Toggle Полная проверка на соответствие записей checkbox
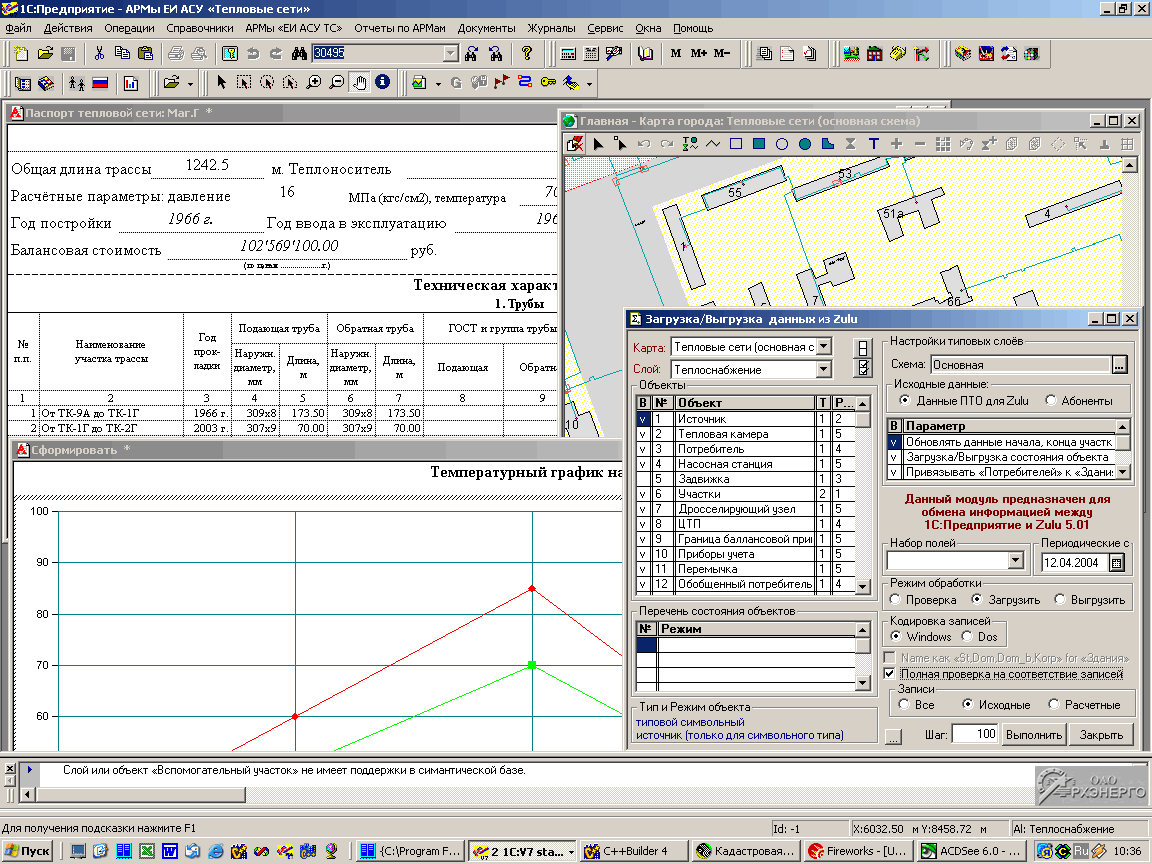This screenshot has height=864, width=1152. tap(890, 674)
